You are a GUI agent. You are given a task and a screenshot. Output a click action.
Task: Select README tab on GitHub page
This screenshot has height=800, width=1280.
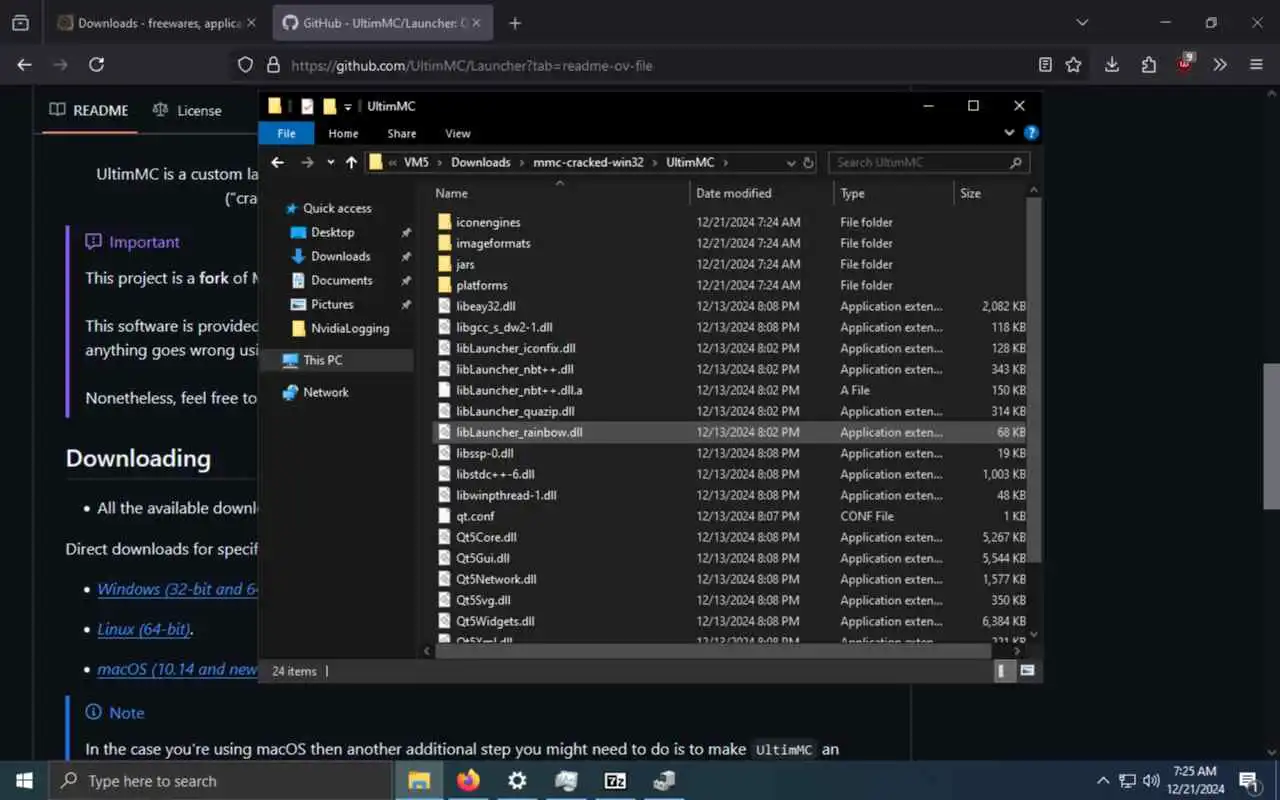pos(89,110)
